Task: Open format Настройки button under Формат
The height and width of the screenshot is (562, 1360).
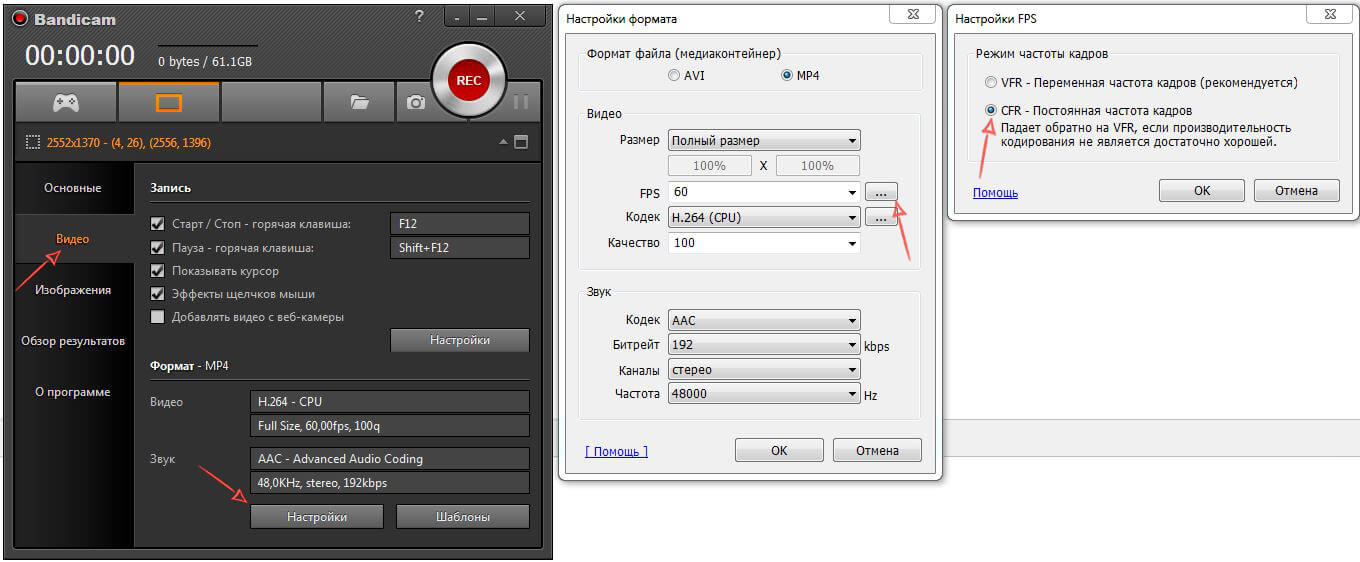Action: point(317,517)
